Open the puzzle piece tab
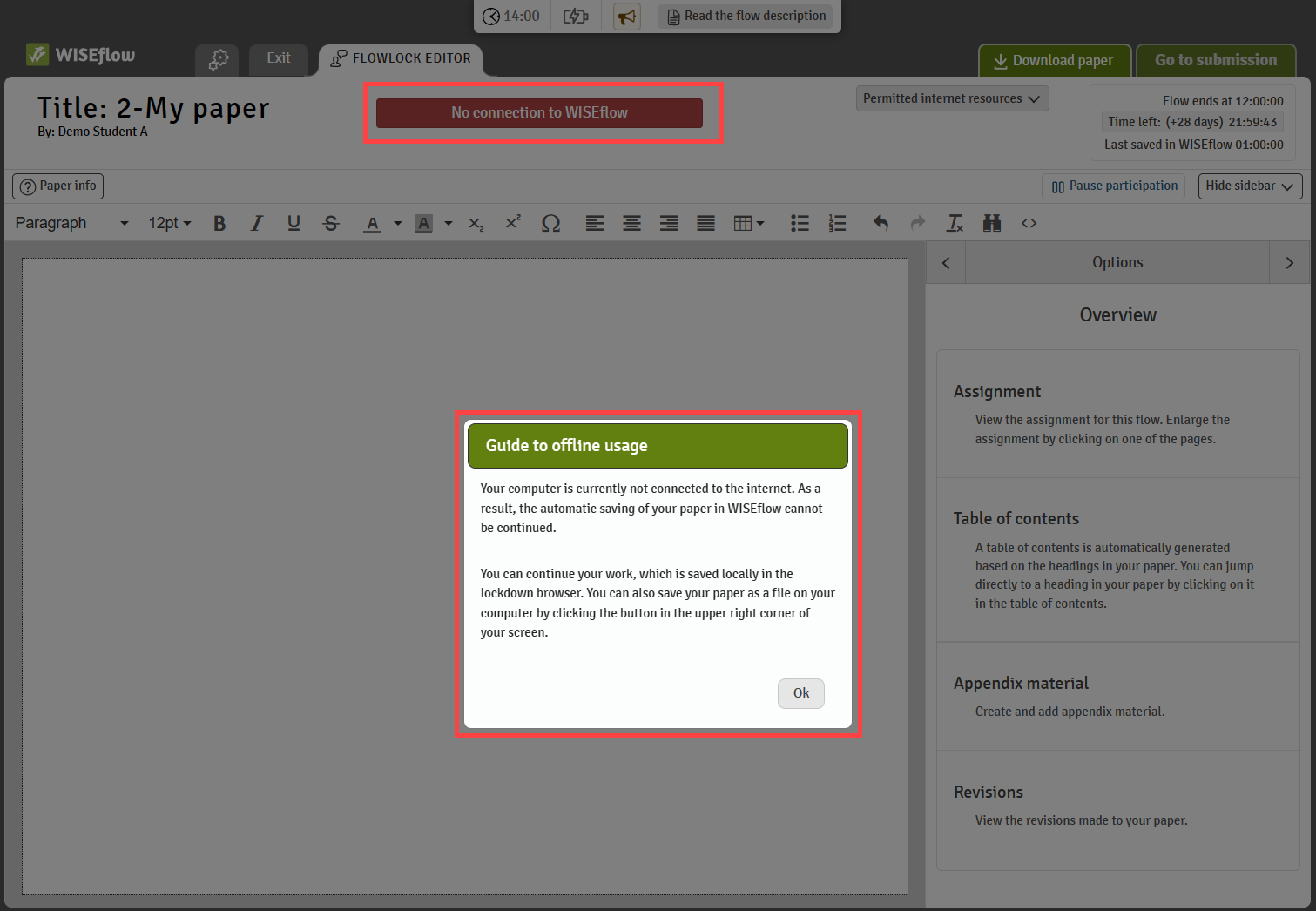Screen dimensions: 1316x911 coord(218,59)
